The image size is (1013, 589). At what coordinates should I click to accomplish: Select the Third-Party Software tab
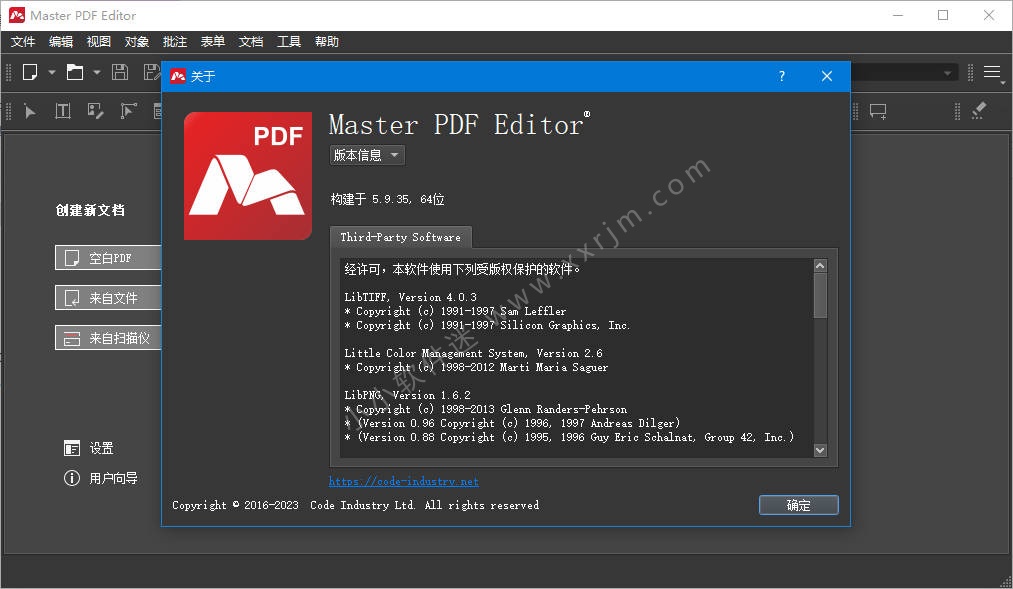point(401,237)
